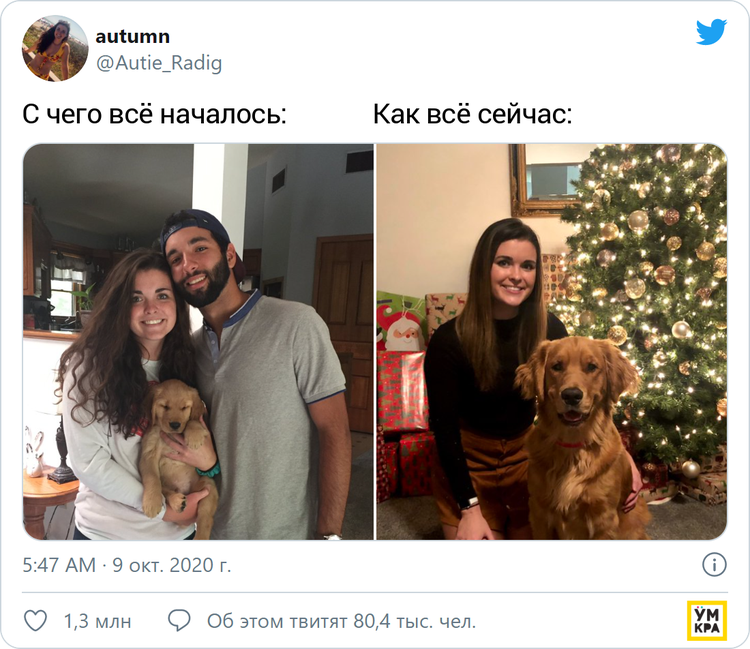The image size is (750, 649).
Task: Open 'Об этом твитят 80,4 тыс. чел.' link
Action: coord(342,621)
